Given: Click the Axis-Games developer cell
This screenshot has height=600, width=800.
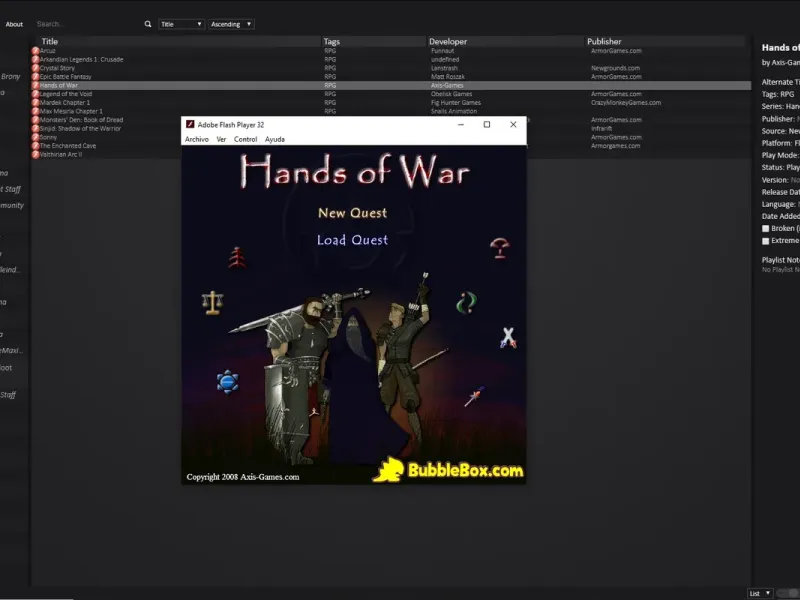Looking at the screenshot, I should pos(447,85).
